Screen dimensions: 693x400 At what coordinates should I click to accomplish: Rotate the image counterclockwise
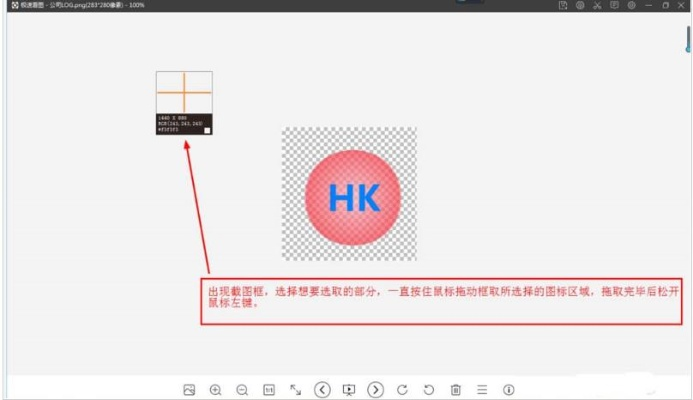coord(429,389)
